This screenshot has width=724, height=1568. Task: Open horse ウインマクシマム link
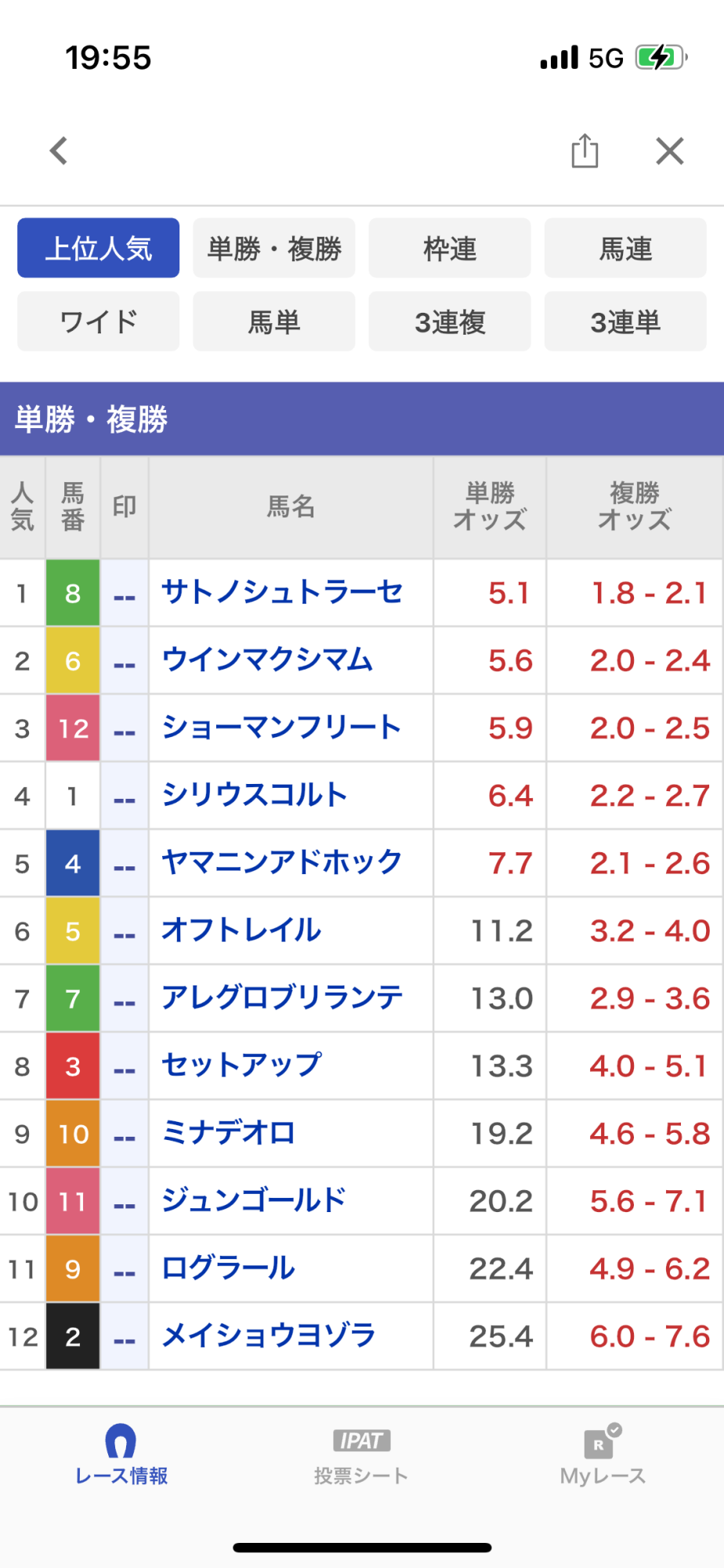coord(267,660)
